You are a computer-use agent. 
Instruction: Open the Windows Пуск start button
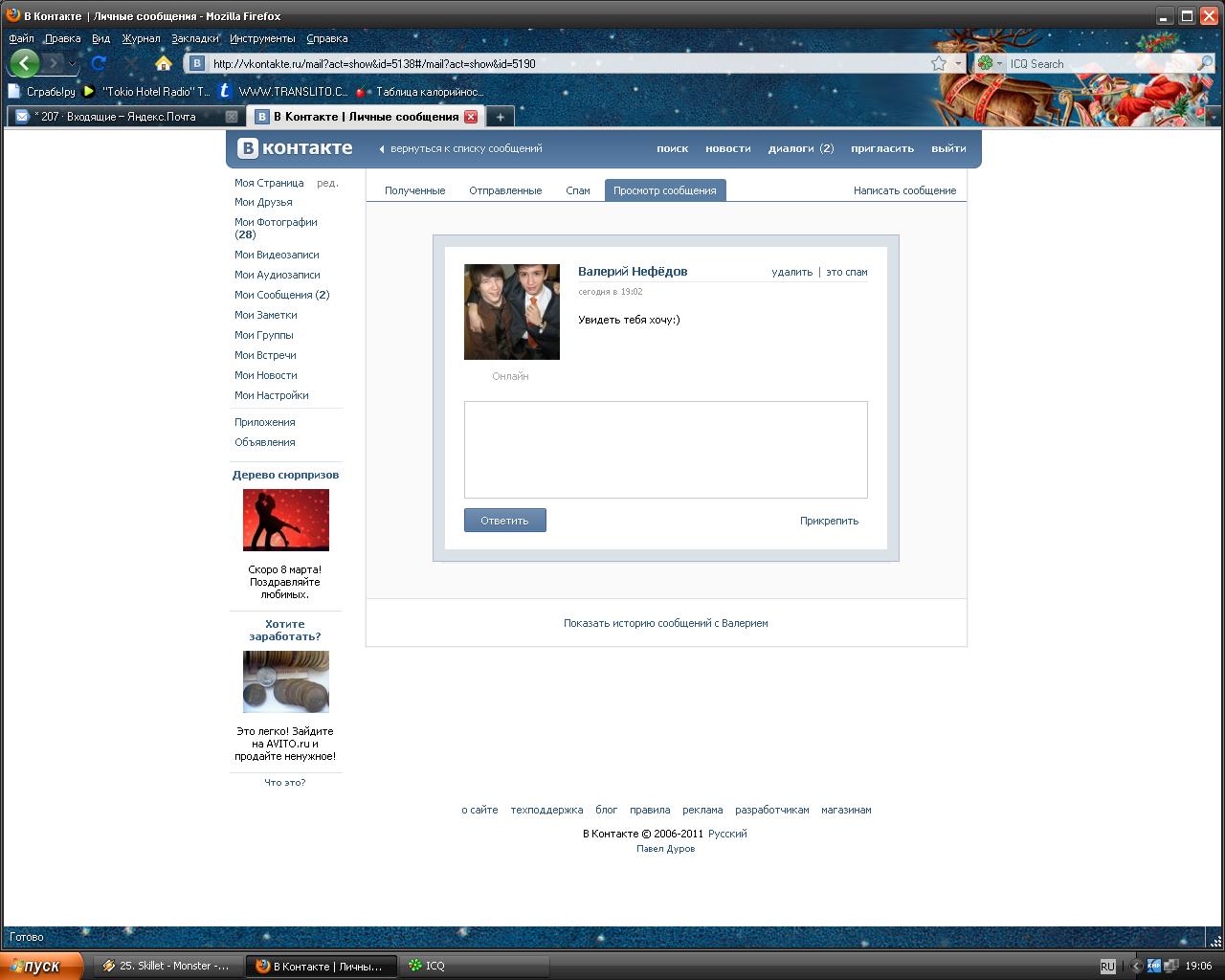[42, 966]
